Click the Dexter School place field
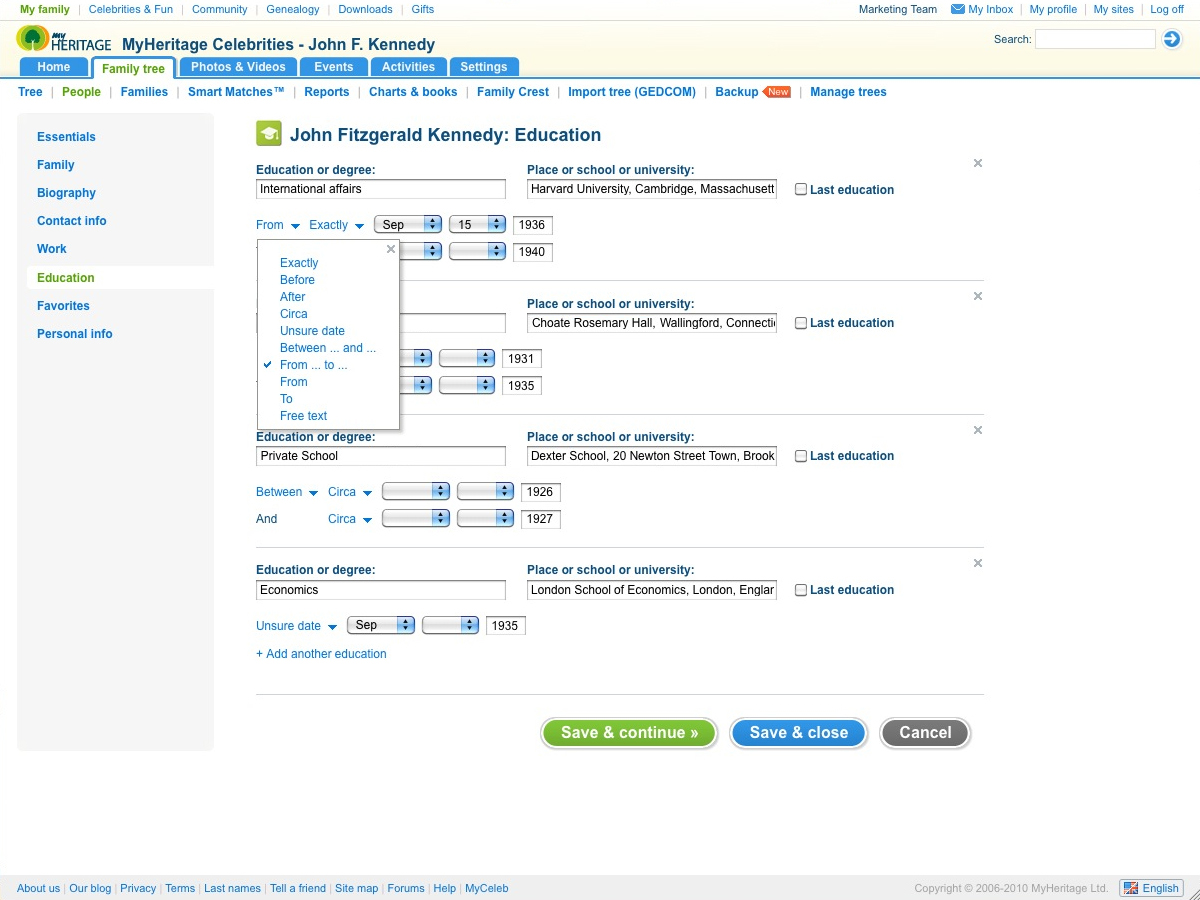The width and height of the screenshot is (1200, 900). pos(652,456)
